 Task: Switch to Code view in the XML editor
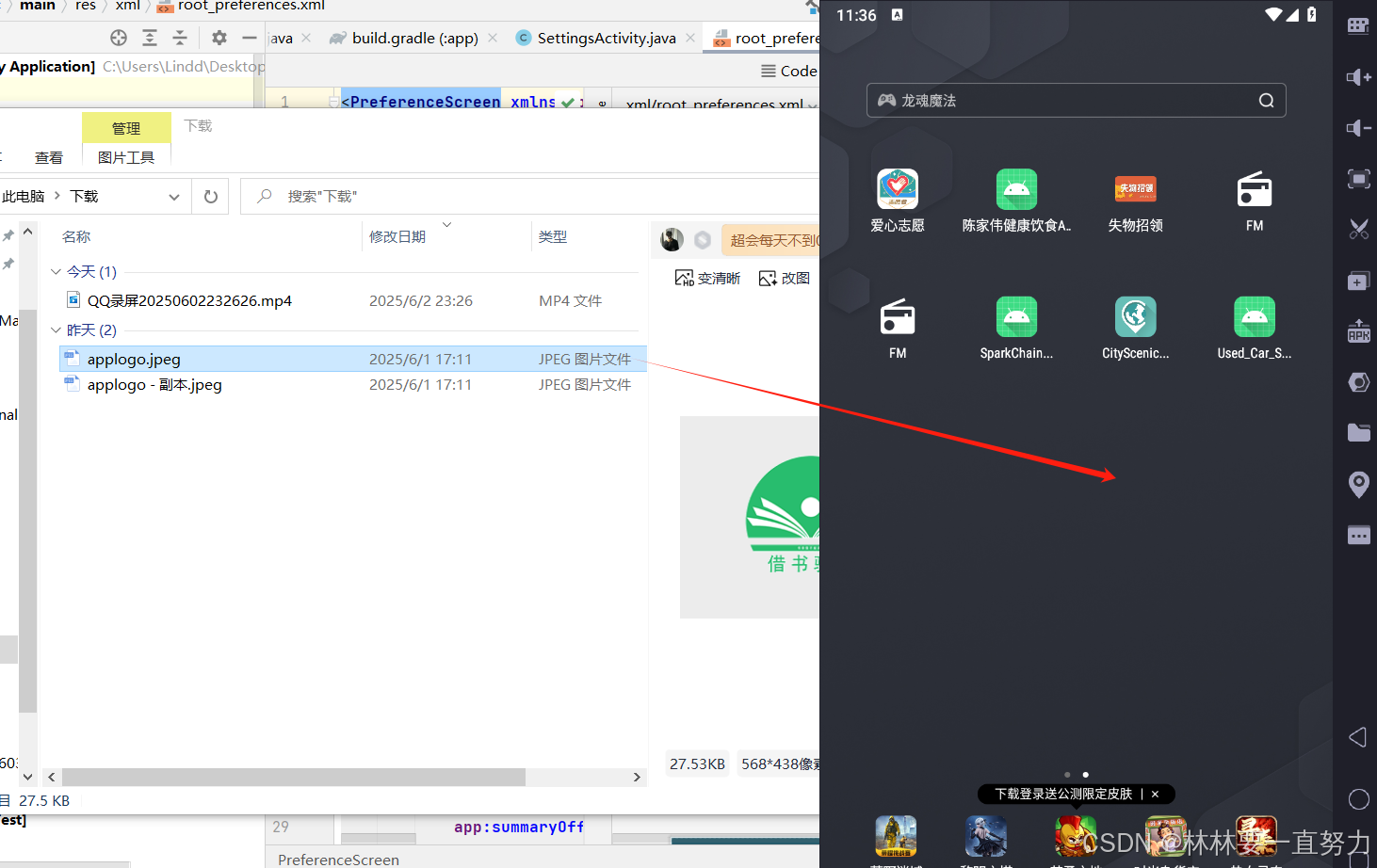pyautogui.click(x=789, y=71)
